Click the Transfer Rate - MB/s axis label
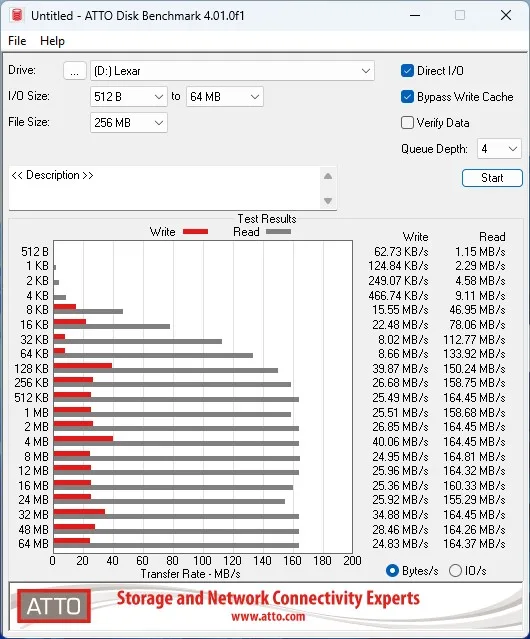 click(191, 574)
